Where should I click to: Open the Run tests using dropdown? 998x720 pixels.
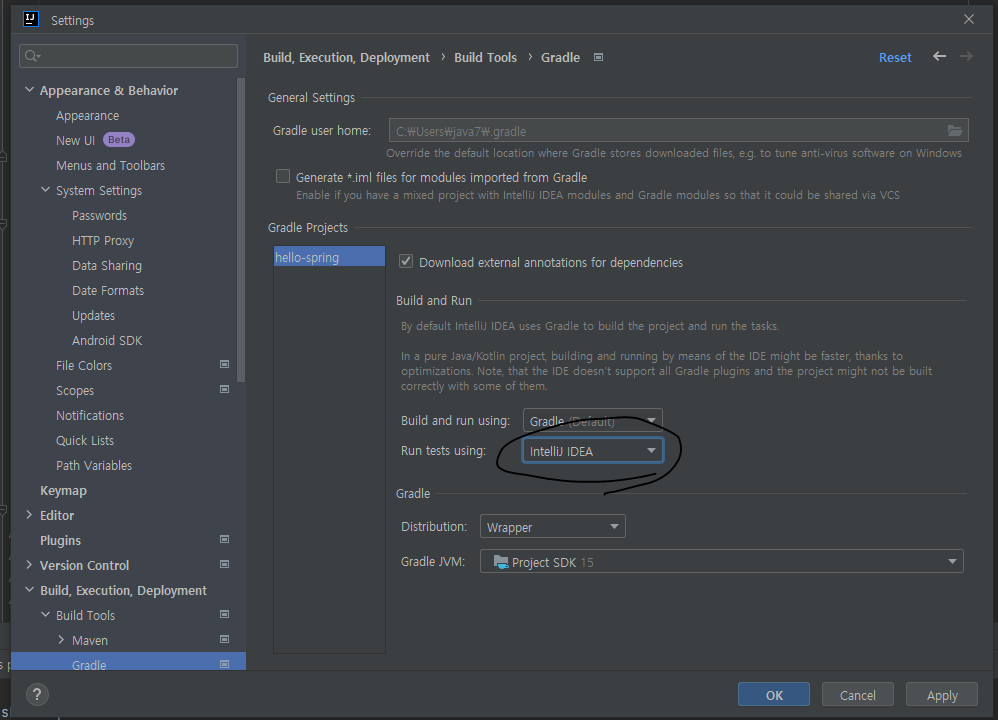(593, 451)
